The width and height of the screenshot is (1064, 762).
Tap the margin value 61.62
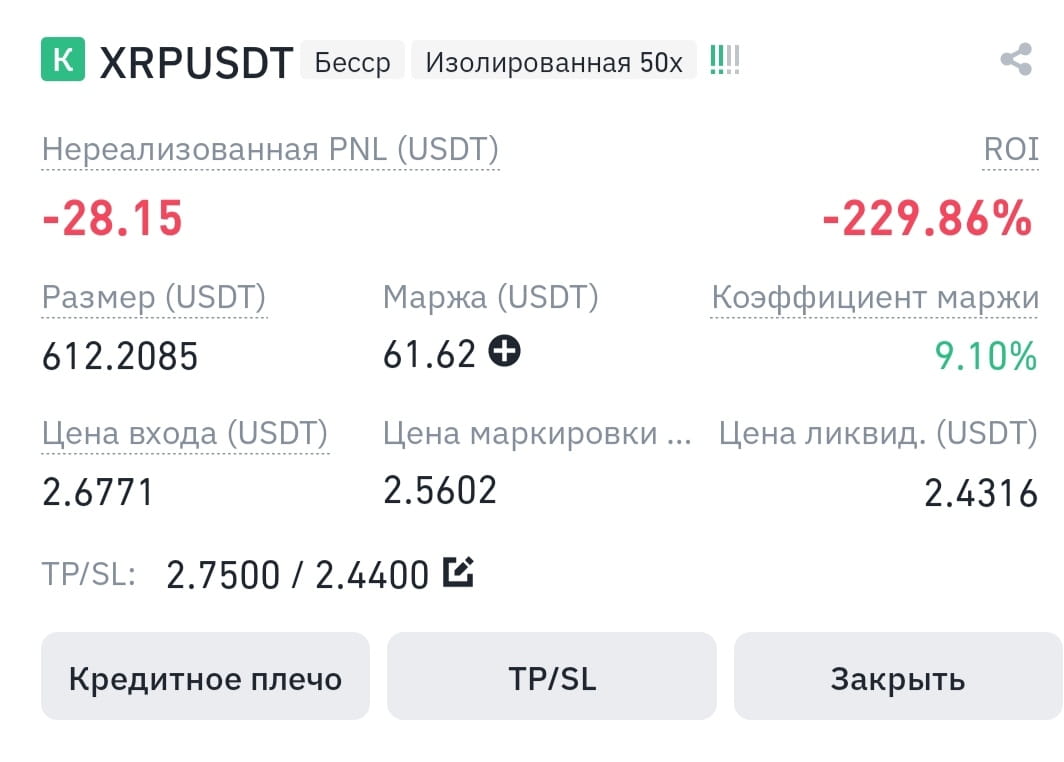[430, 355]
